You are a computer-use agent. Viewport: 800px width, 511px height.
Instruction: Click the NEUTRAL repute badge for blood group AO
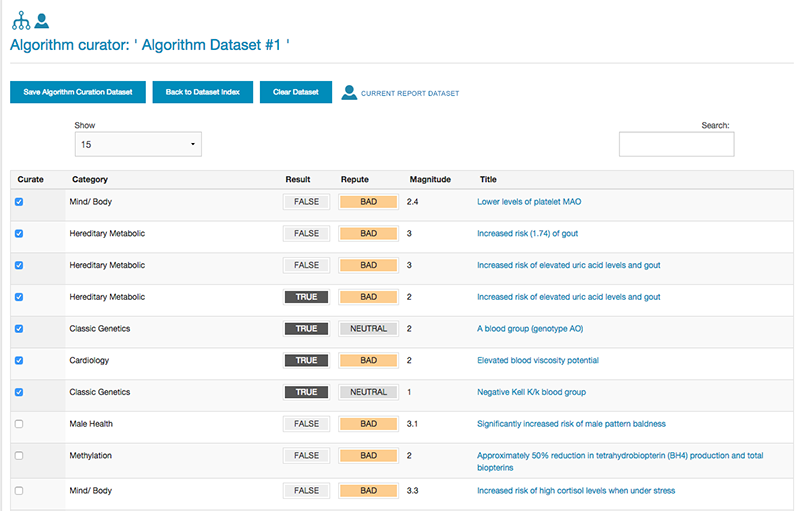[x=368, y=329]
